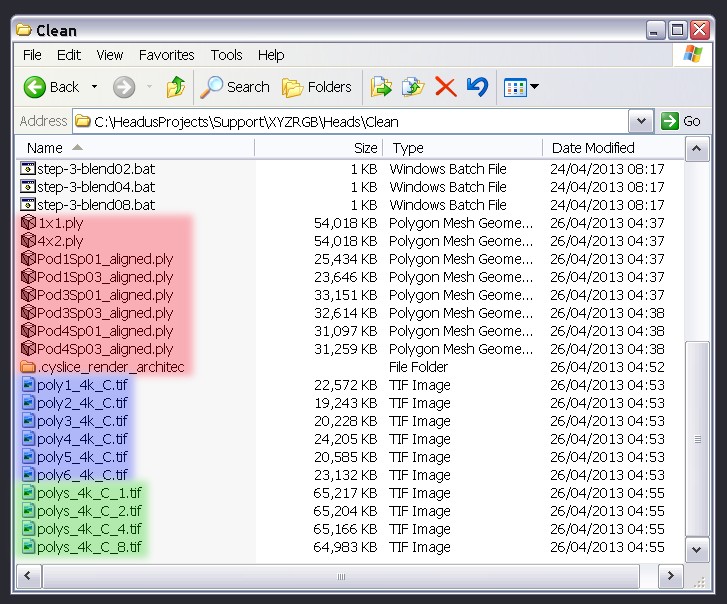Click the File Folder type text
This screenshot has width=727, height=604.
pos(418,367)
